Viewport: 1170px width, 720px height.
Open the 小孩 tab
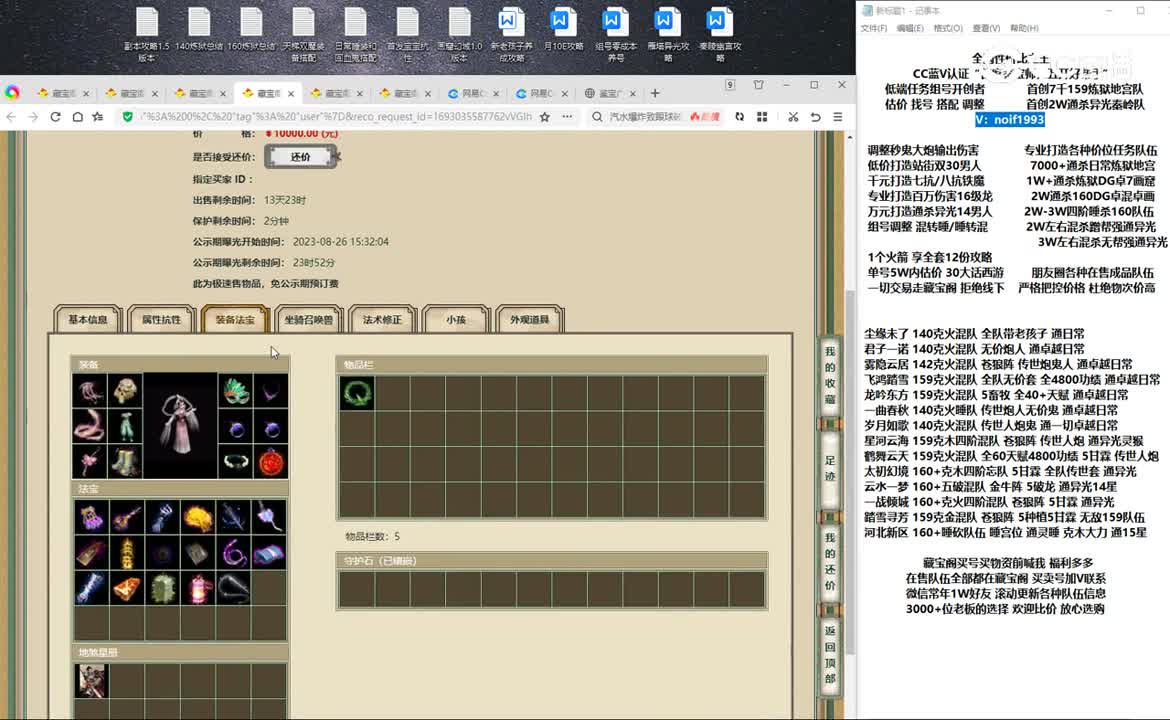tap(456, 319)
